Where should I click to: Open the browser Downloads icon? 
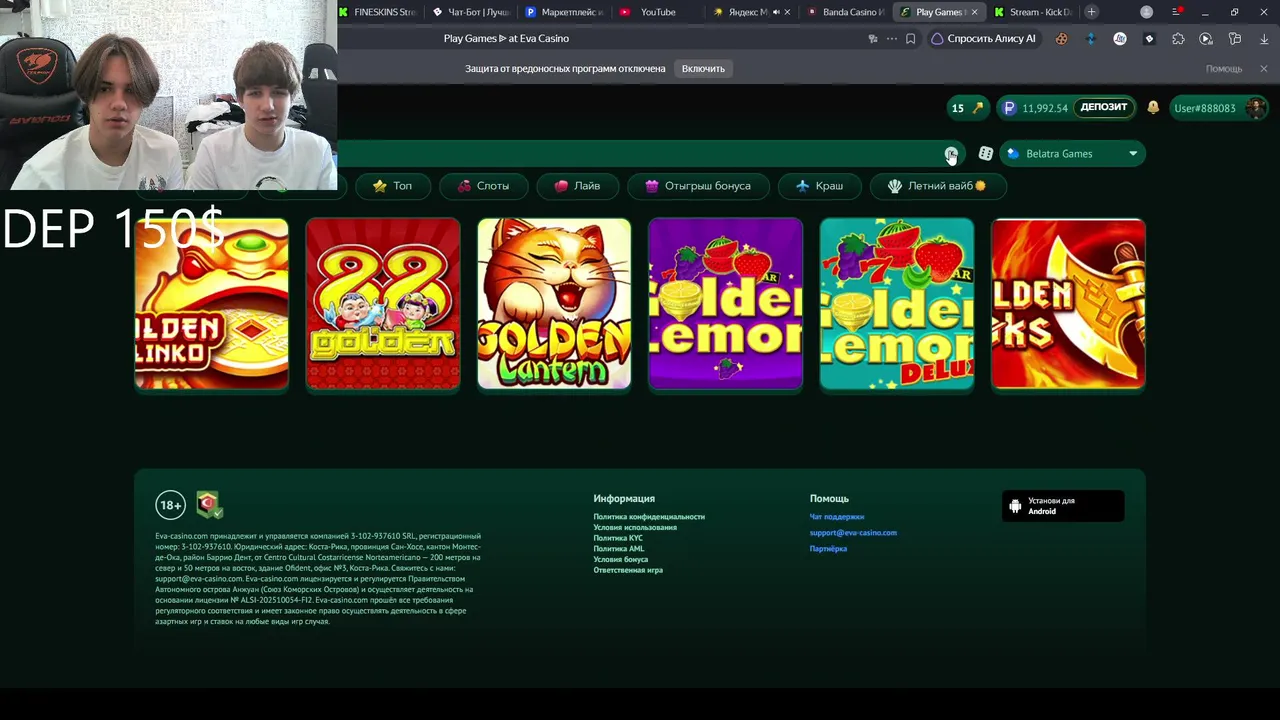tap(1264, 39)
